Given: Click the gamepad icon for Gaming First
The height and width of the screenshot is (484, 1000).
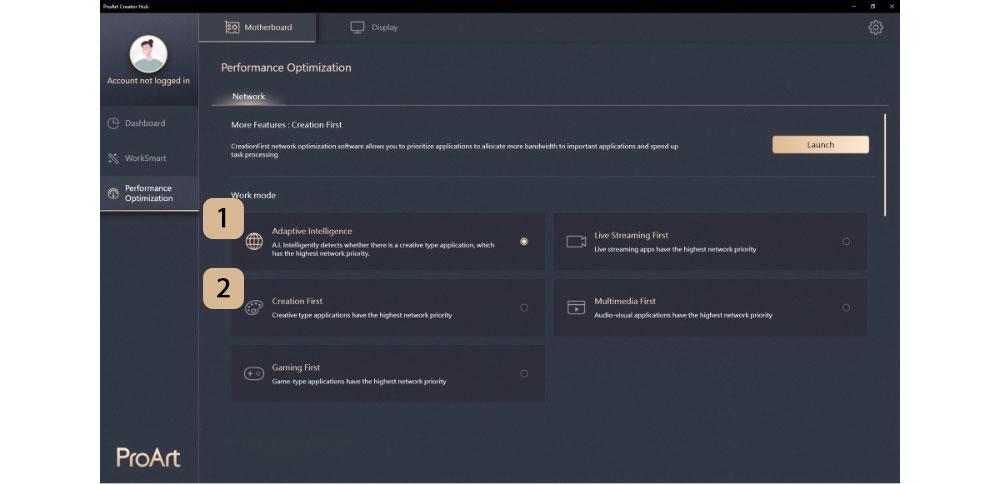Looking at the screenshot, I should pos(254,374).
